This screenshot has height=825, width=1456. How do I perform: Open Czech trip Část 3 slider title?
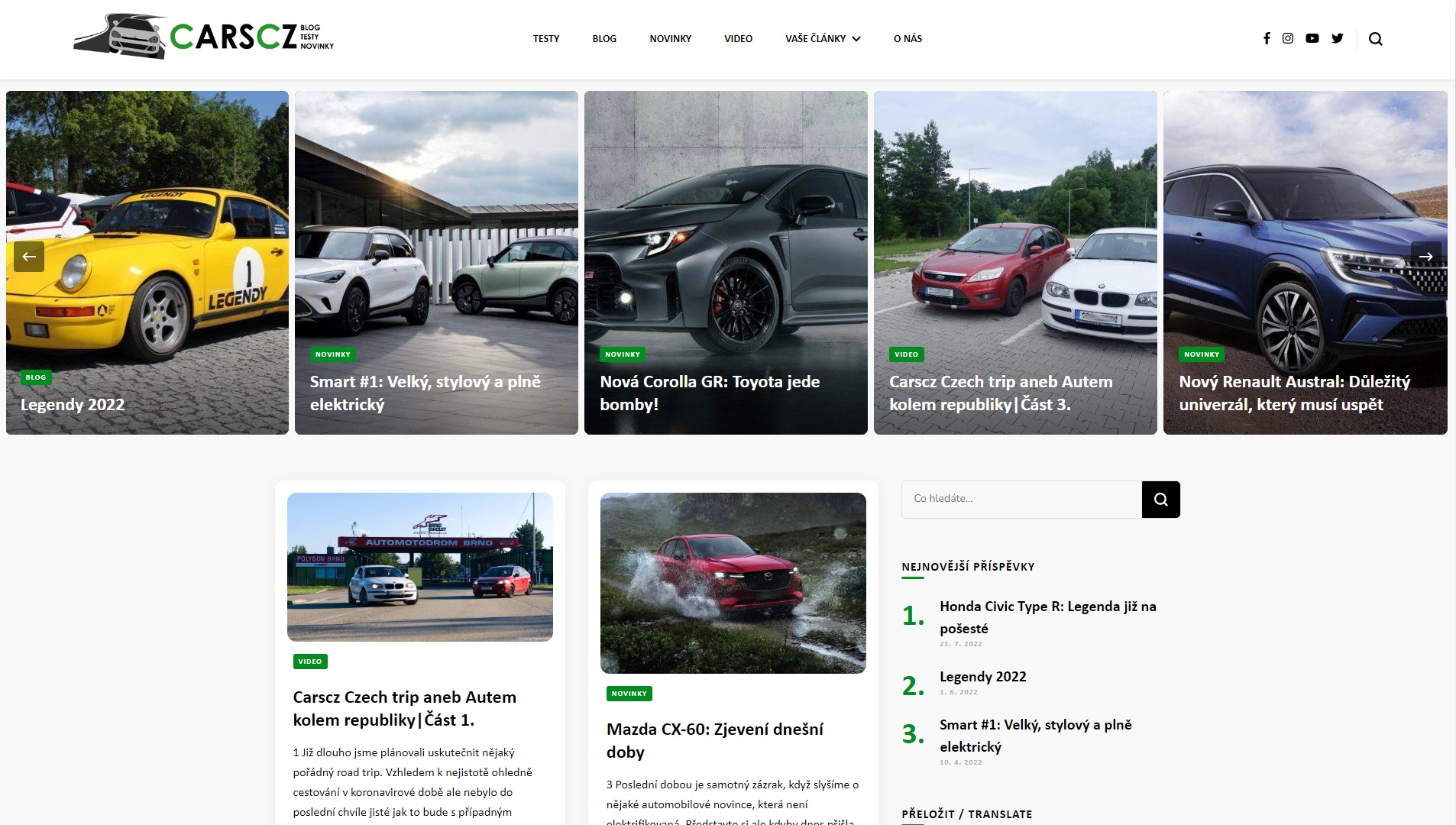pos(1001,393)
